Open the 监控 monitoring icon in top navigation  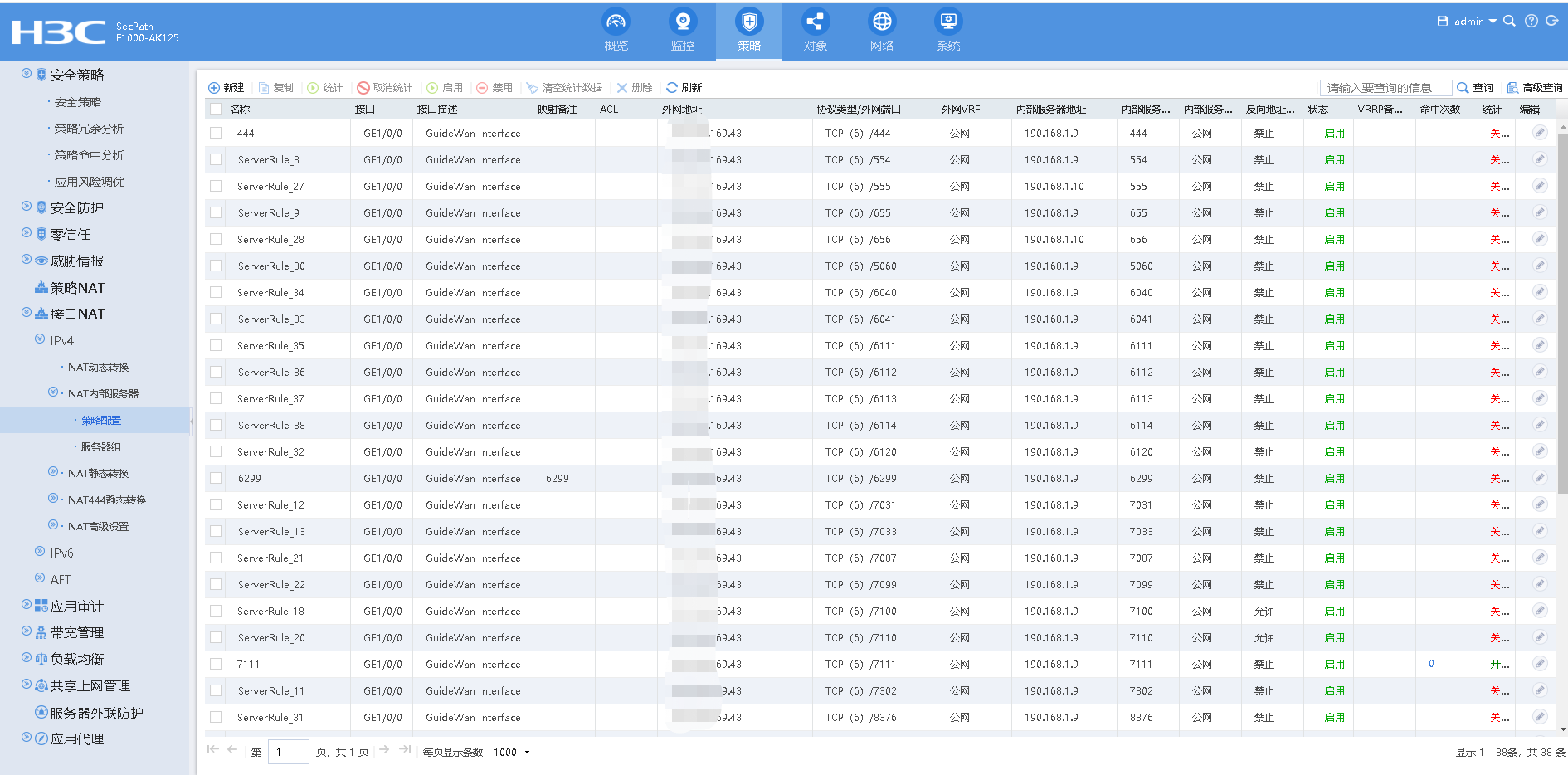682,22
